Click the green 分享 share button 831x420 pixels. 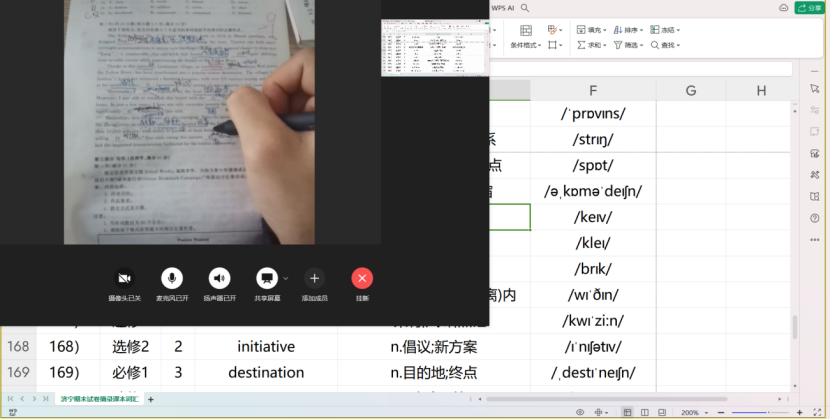pos(809,8)
